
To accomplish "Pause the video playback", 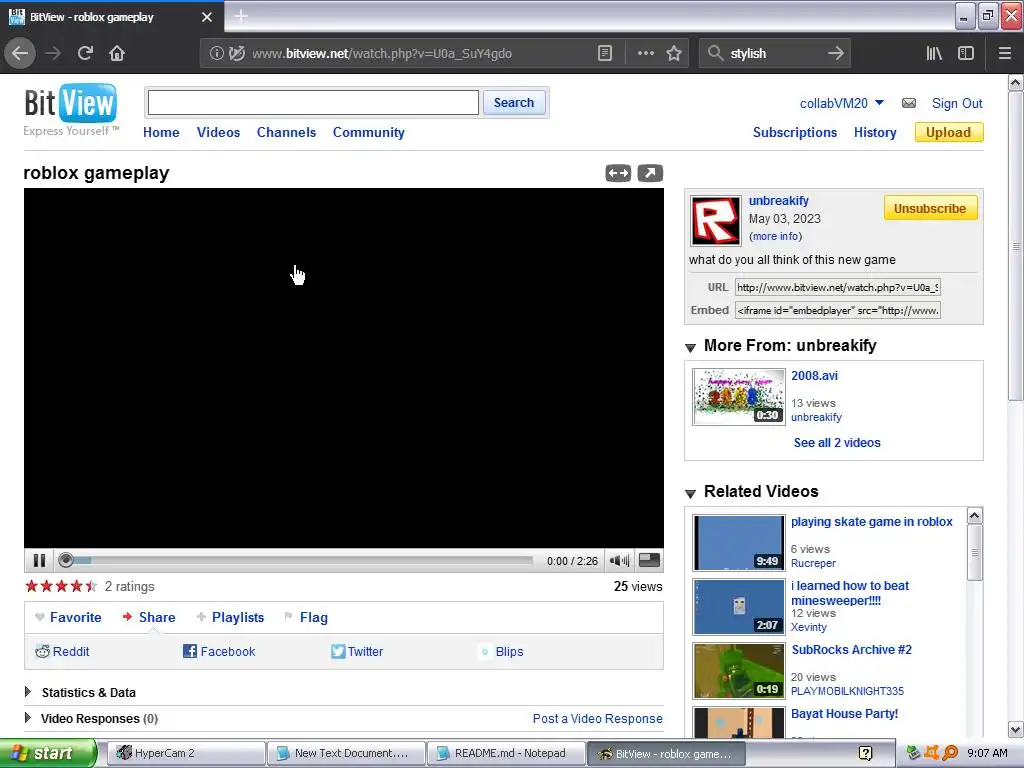I will click(x=39, y=560).
